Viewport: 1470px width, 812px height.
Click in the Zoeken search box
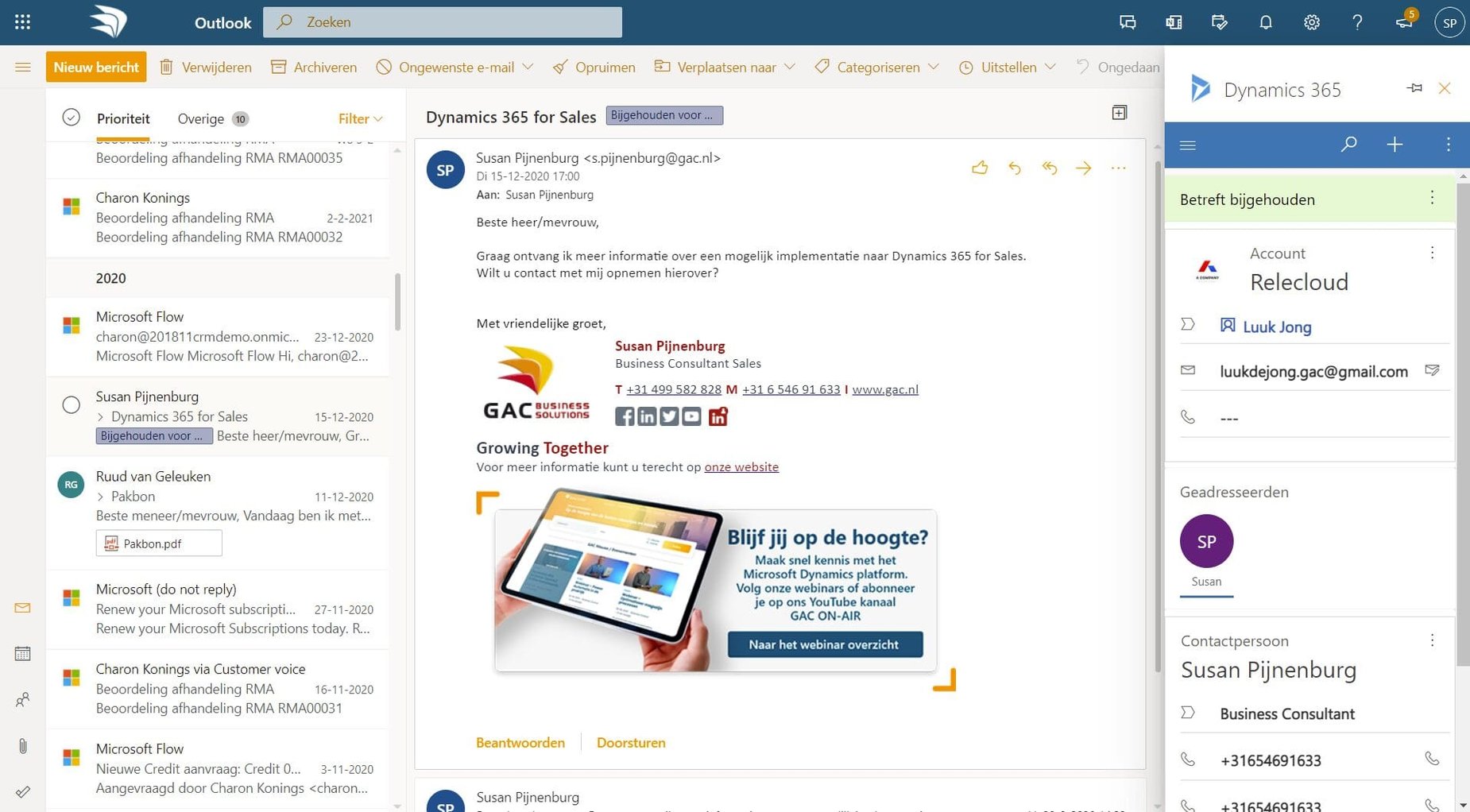443,22
